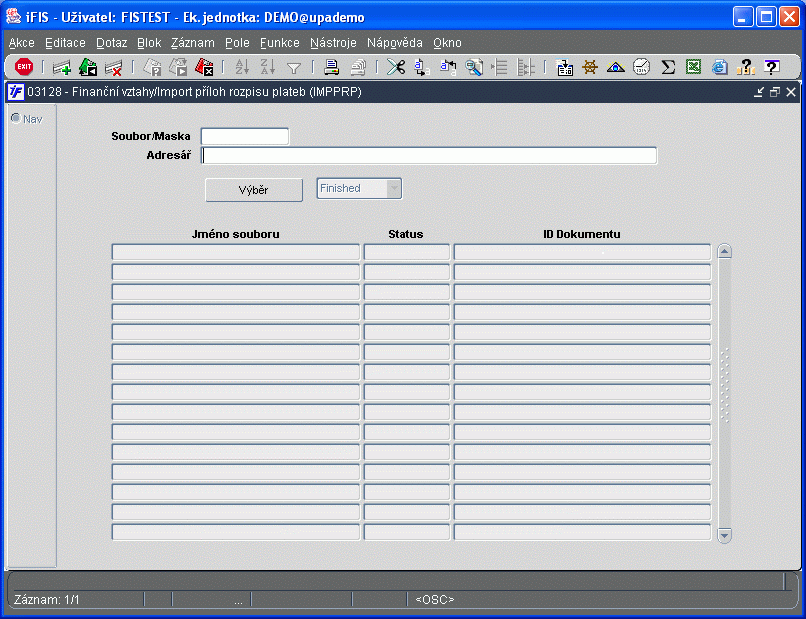The width and height of the screenshot is (806, 619).
Task: Click the multiple printers icon
Action: [x=358, y=67]
